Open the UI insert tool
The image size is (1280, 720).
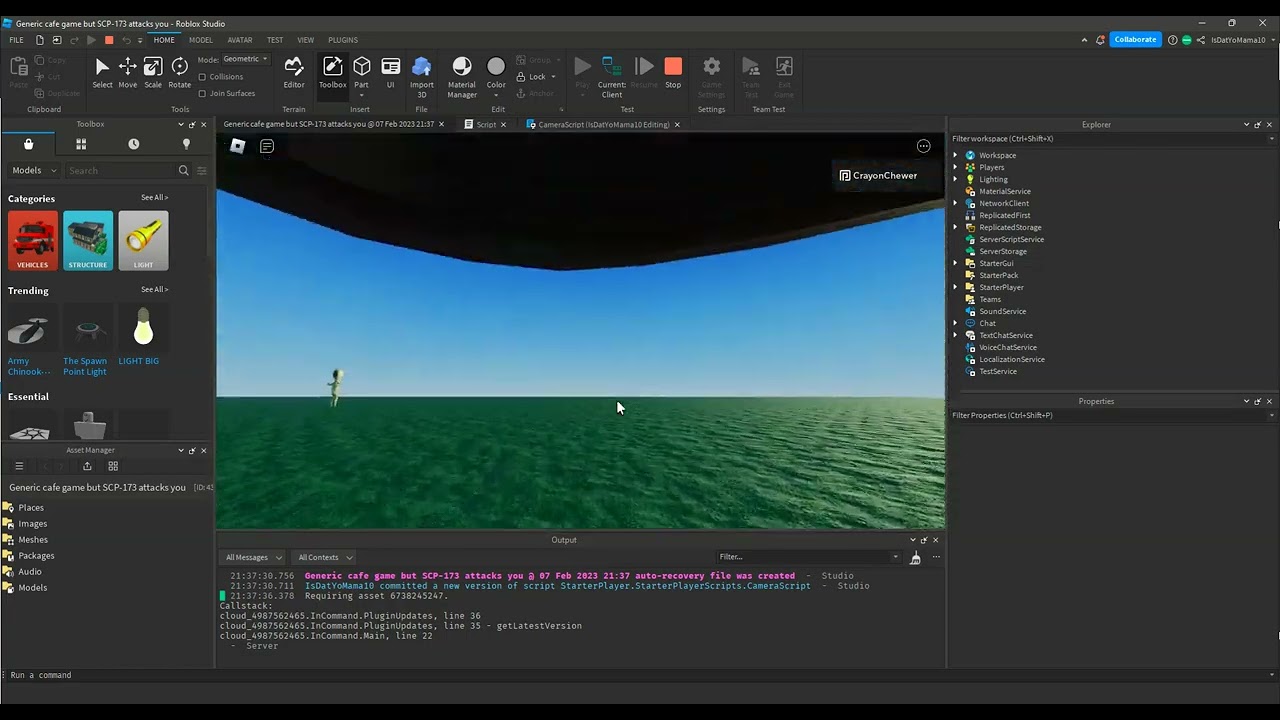point(391,72)
